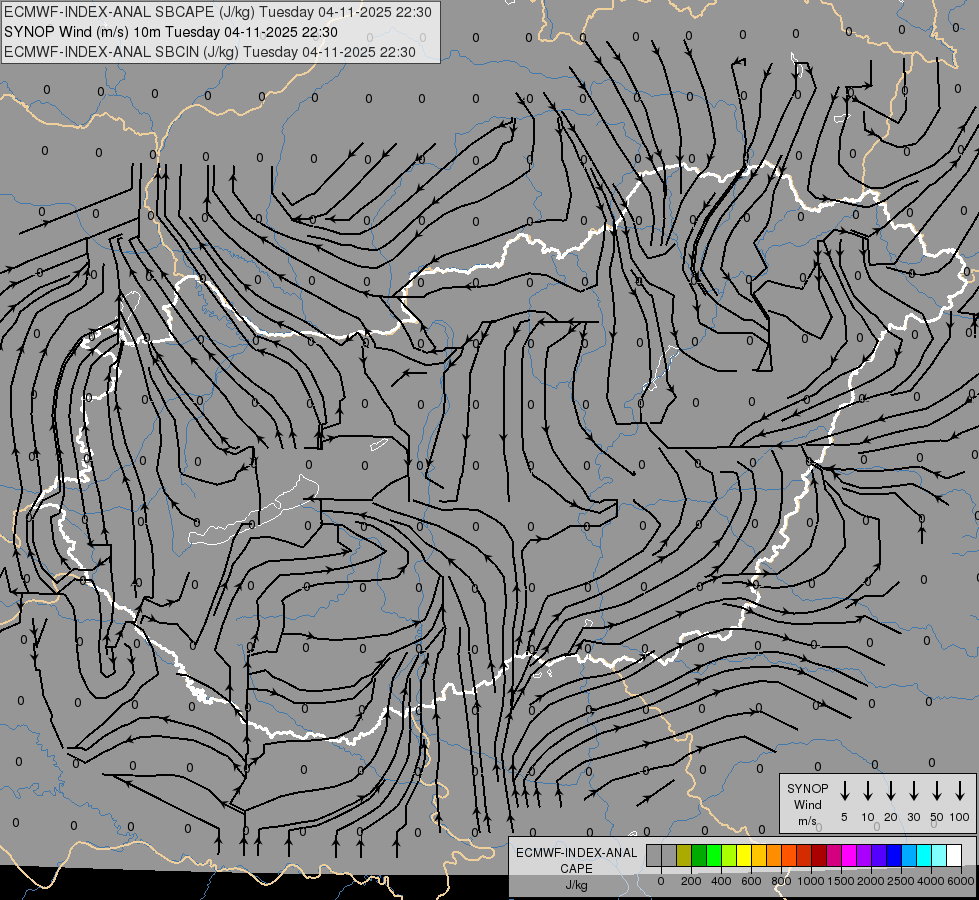
Task: Pick the pure yellow CAPE swatch before 600
Action: (744, 856)
